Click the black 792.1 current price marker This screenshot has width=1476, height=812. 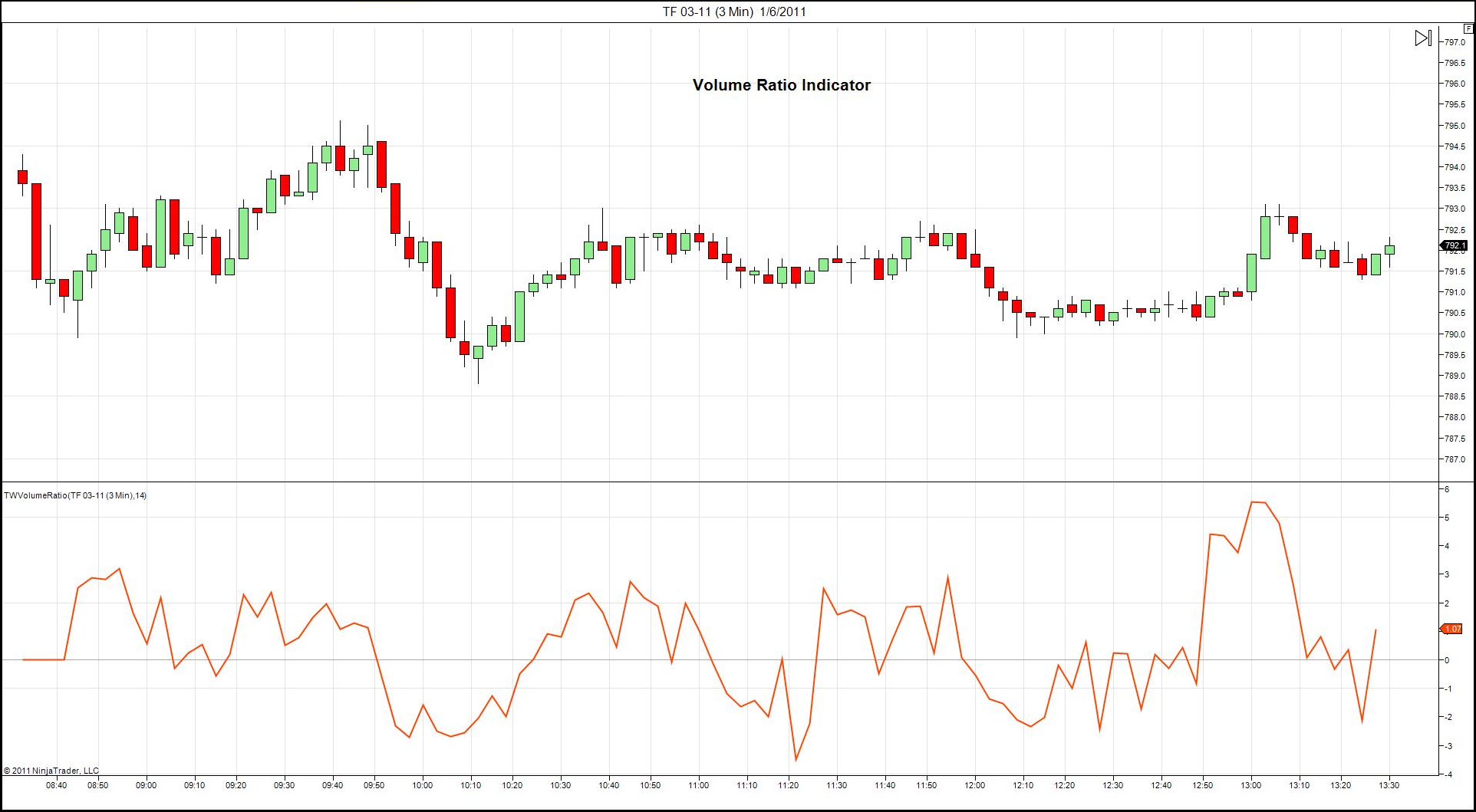1454,246
